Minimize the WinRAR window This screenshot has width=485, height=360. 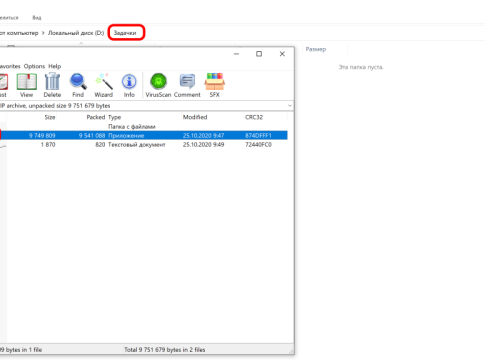[x=236, y=54]
